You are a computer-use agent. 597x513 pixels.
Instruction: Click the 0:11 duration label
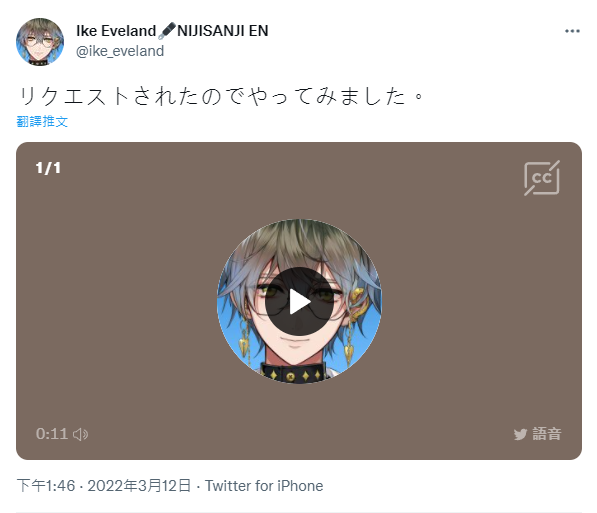(x=52, y=434)
